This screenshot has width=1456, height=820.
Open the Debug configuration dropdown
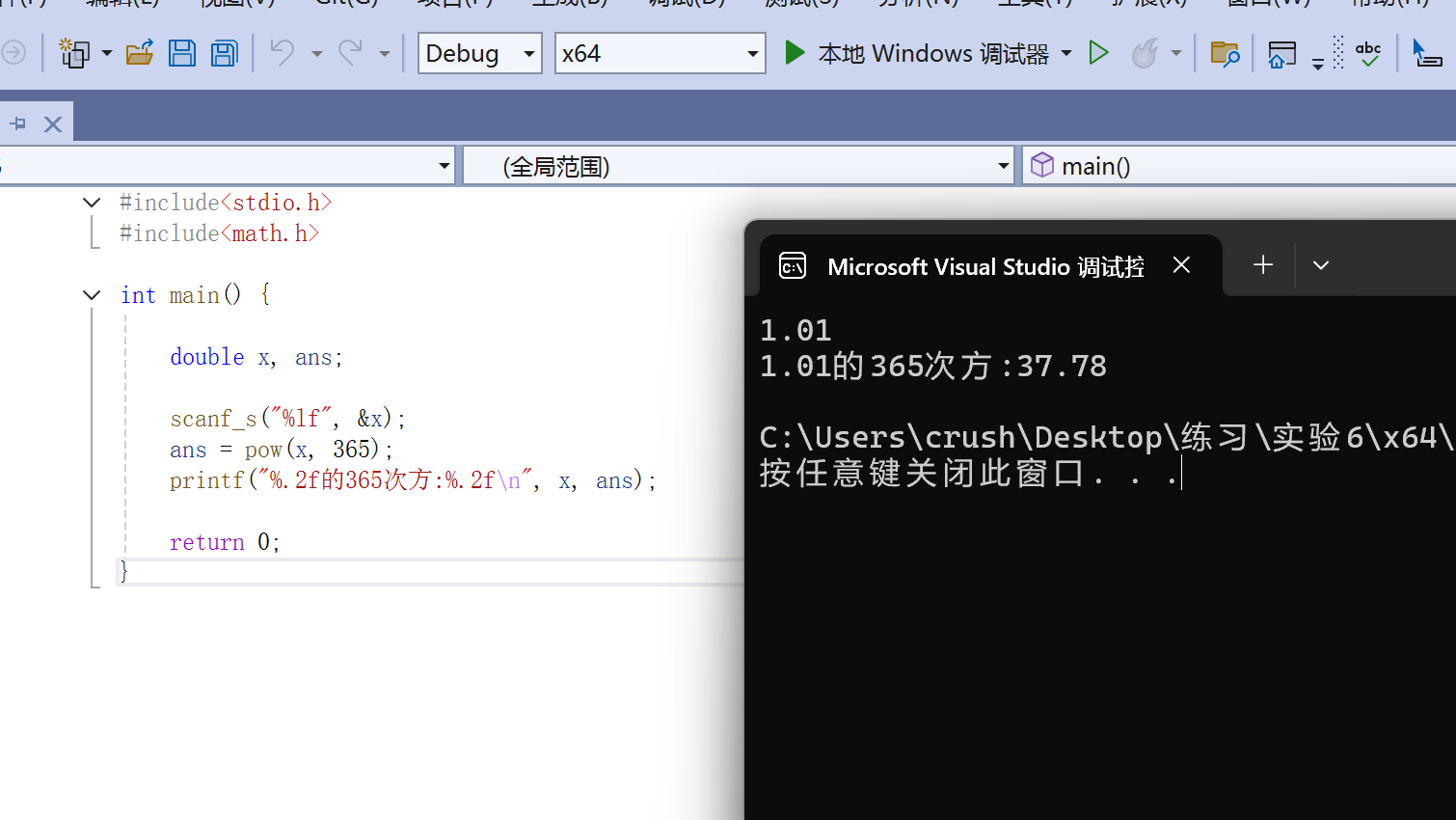[x=479, y=53]
